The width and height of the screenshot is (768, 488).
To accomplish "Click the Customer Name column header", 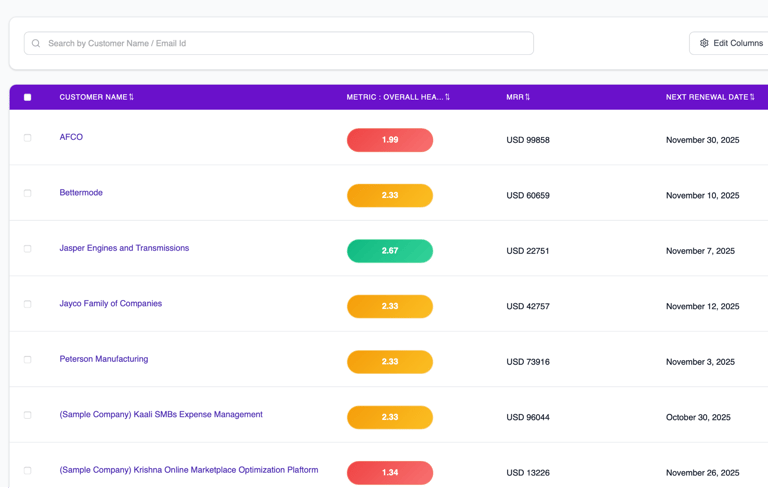I will tap(92, 98).
